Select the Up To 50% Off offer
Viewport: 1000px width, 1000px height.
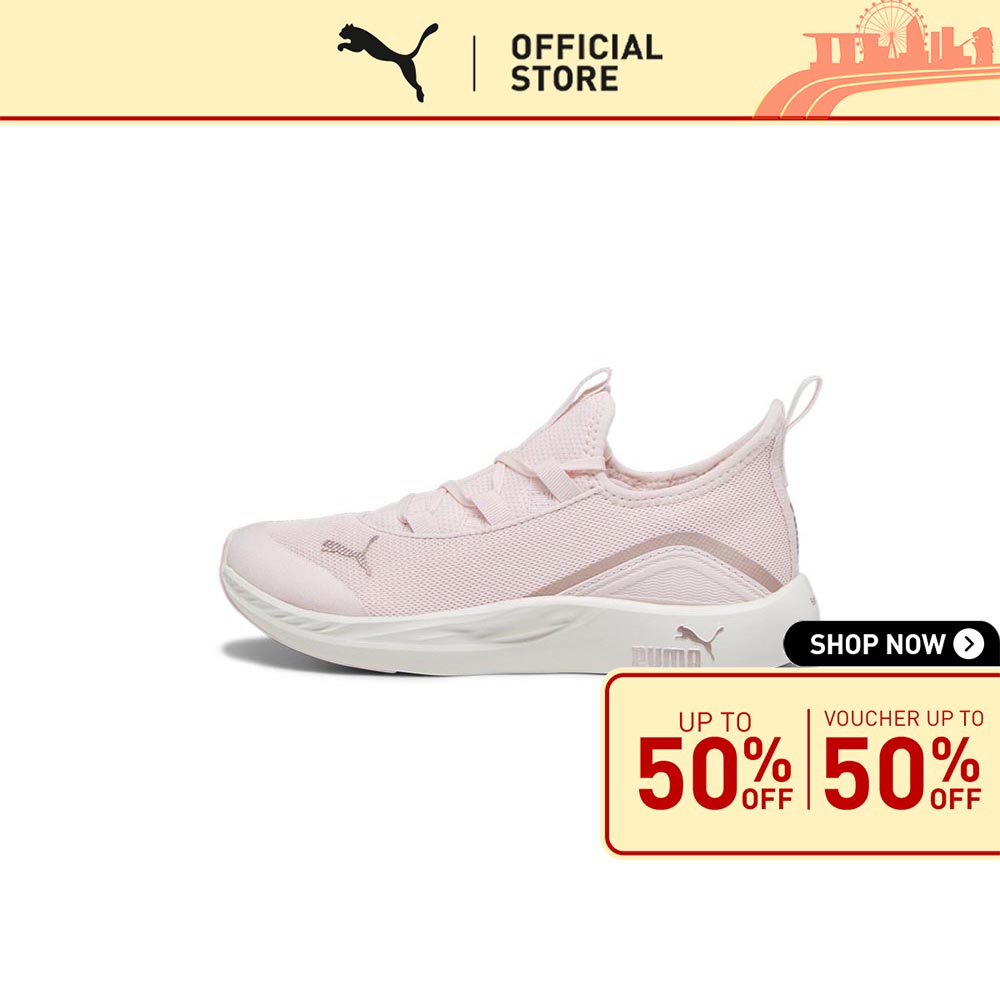point(715,761)
